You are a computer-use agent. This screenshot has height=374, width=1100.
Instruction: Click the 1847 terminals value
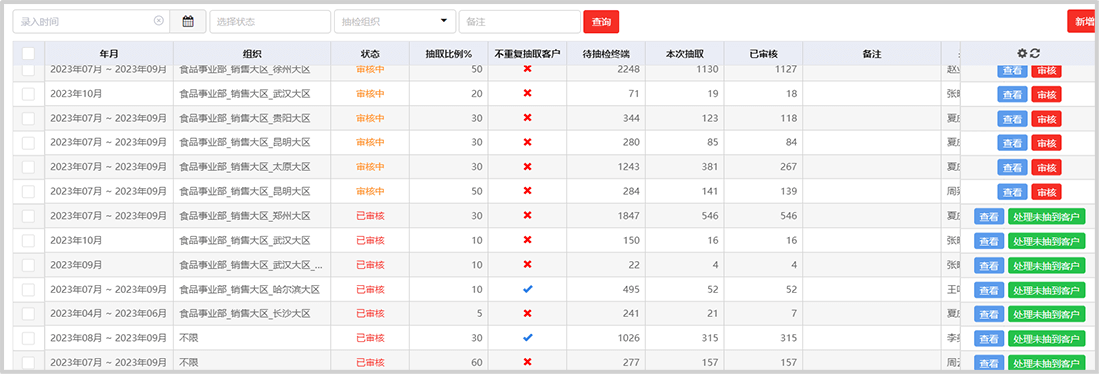628,216
